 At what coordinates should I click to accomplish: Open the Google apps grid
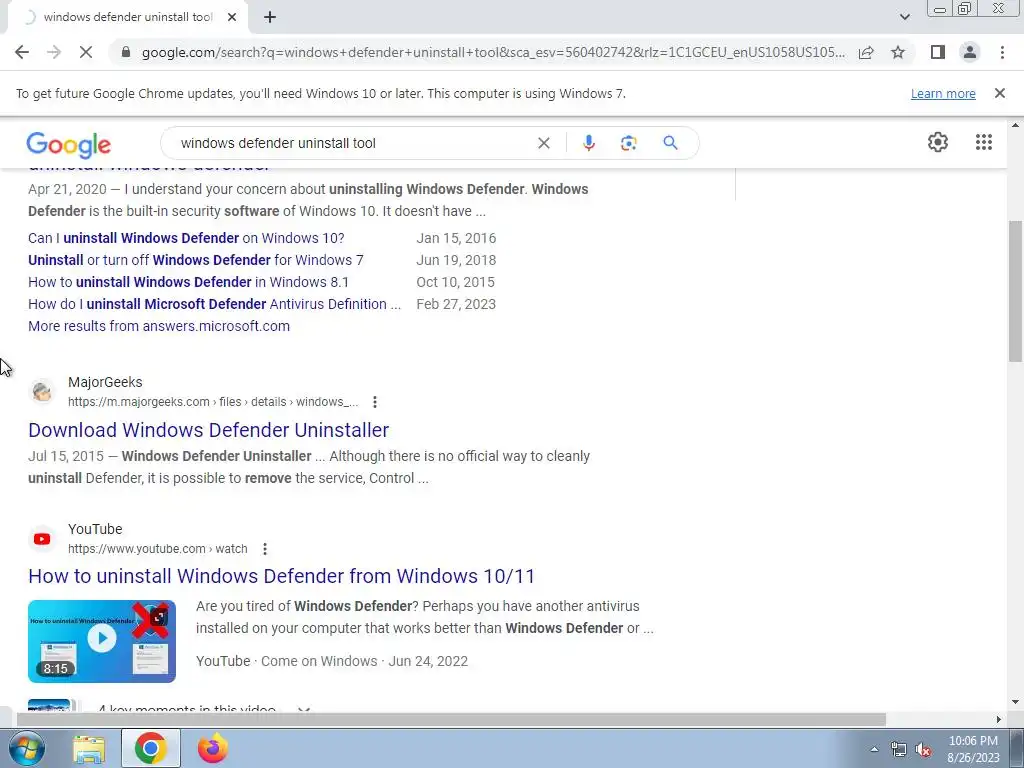coord(984,142)
